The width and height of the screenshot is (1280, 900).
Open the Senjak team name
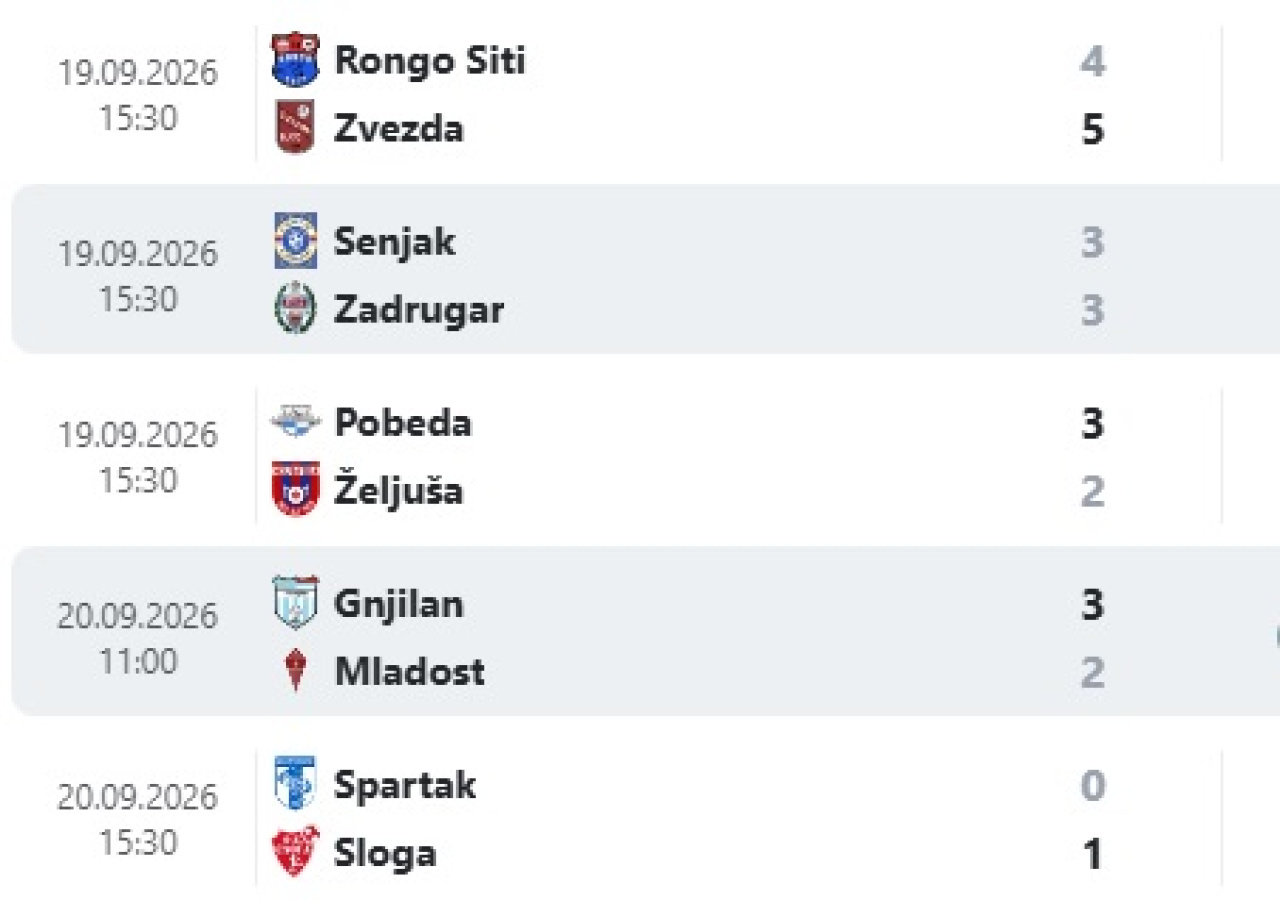coord(394,241)
